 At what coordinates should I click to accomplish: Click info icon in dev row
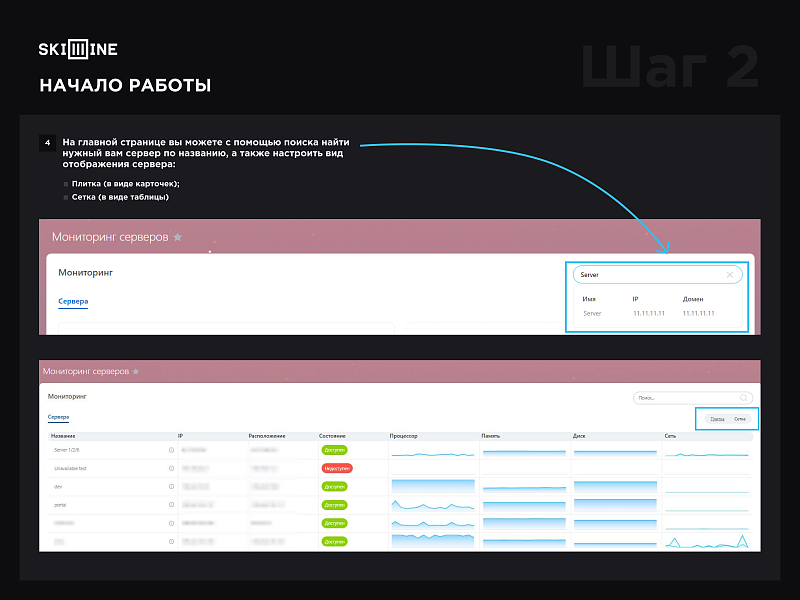click(x=172, y=486)
